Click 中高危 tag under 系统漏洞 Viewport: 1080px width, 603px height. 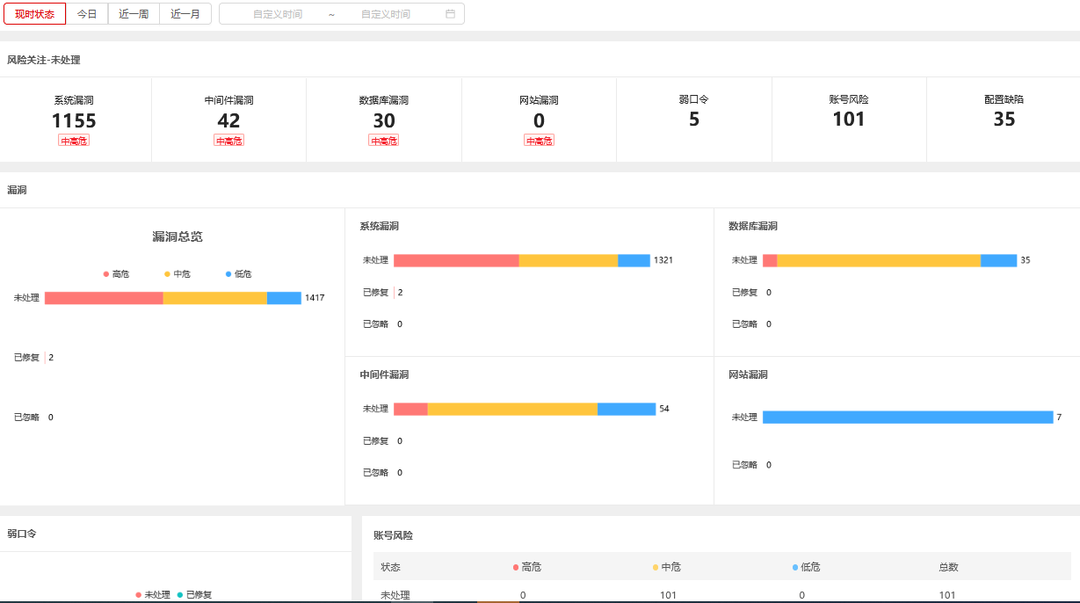74,141
